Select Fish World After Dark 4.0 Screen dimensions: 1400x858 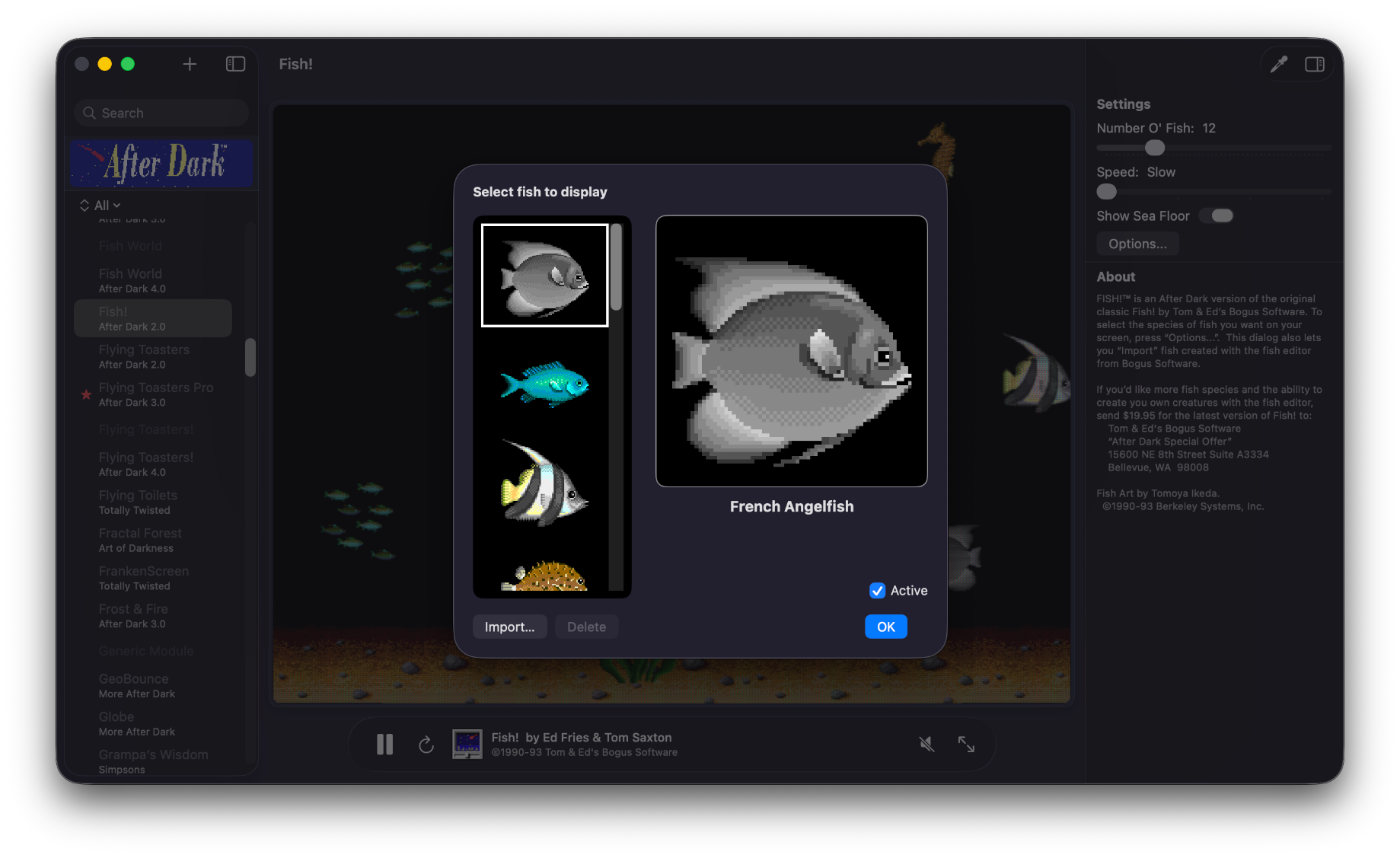[152, 280]
